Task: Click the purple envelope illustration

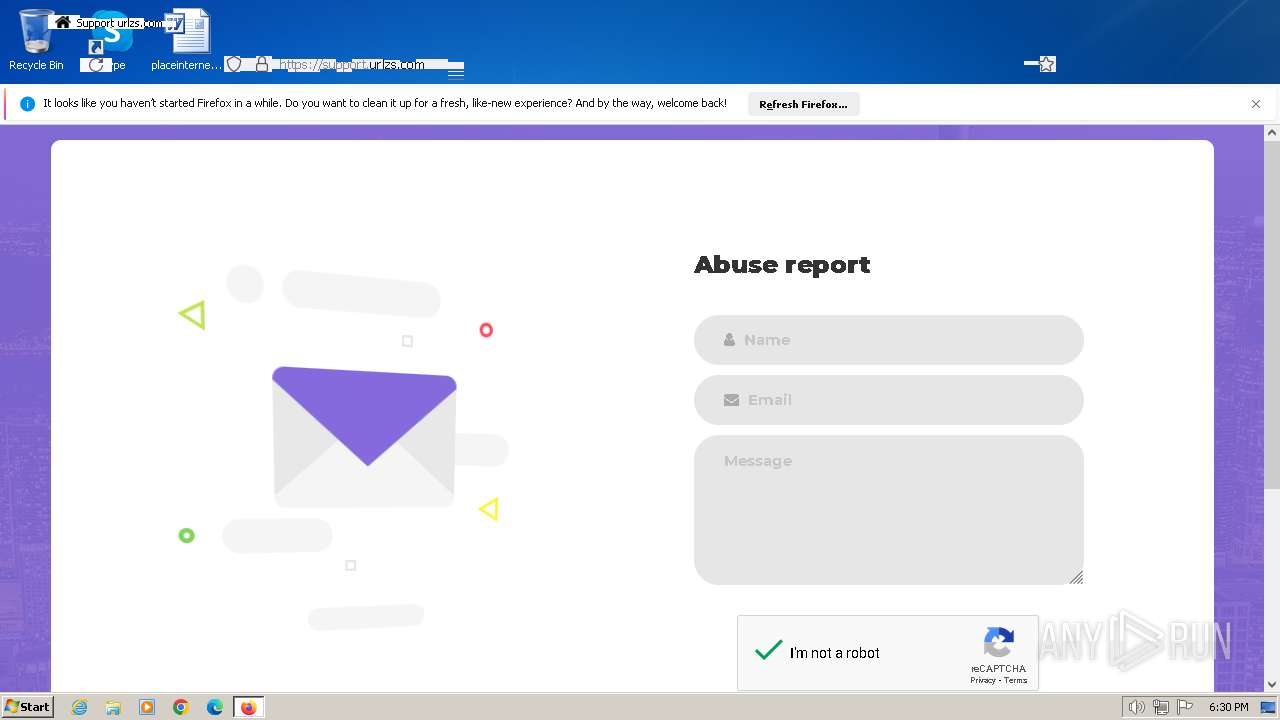Action: (x=364, y=436)
